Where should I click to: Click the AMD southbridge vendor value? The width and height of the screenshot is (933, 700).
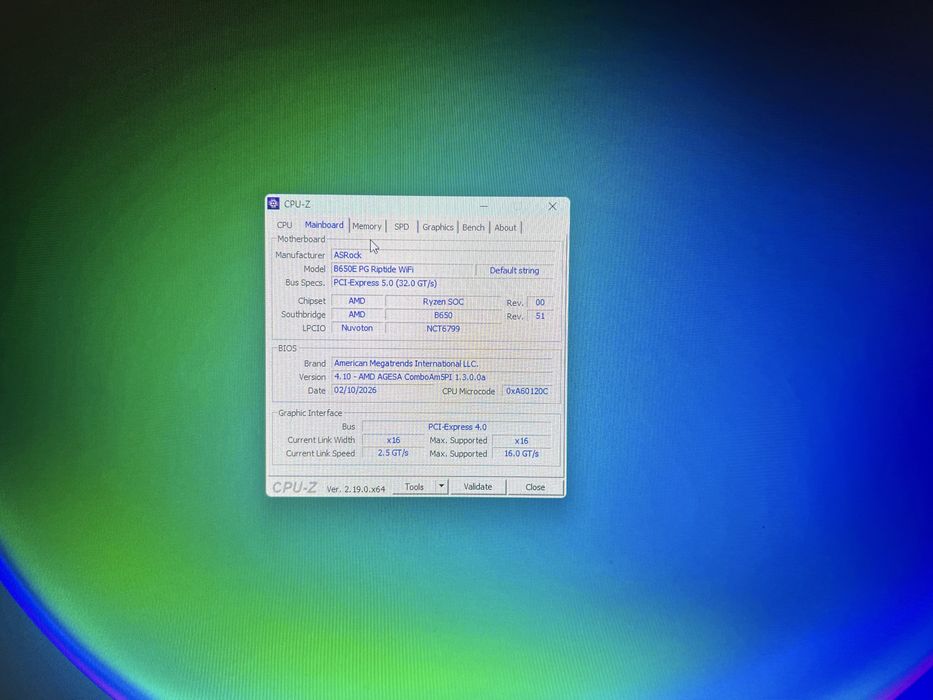point(357,314)
